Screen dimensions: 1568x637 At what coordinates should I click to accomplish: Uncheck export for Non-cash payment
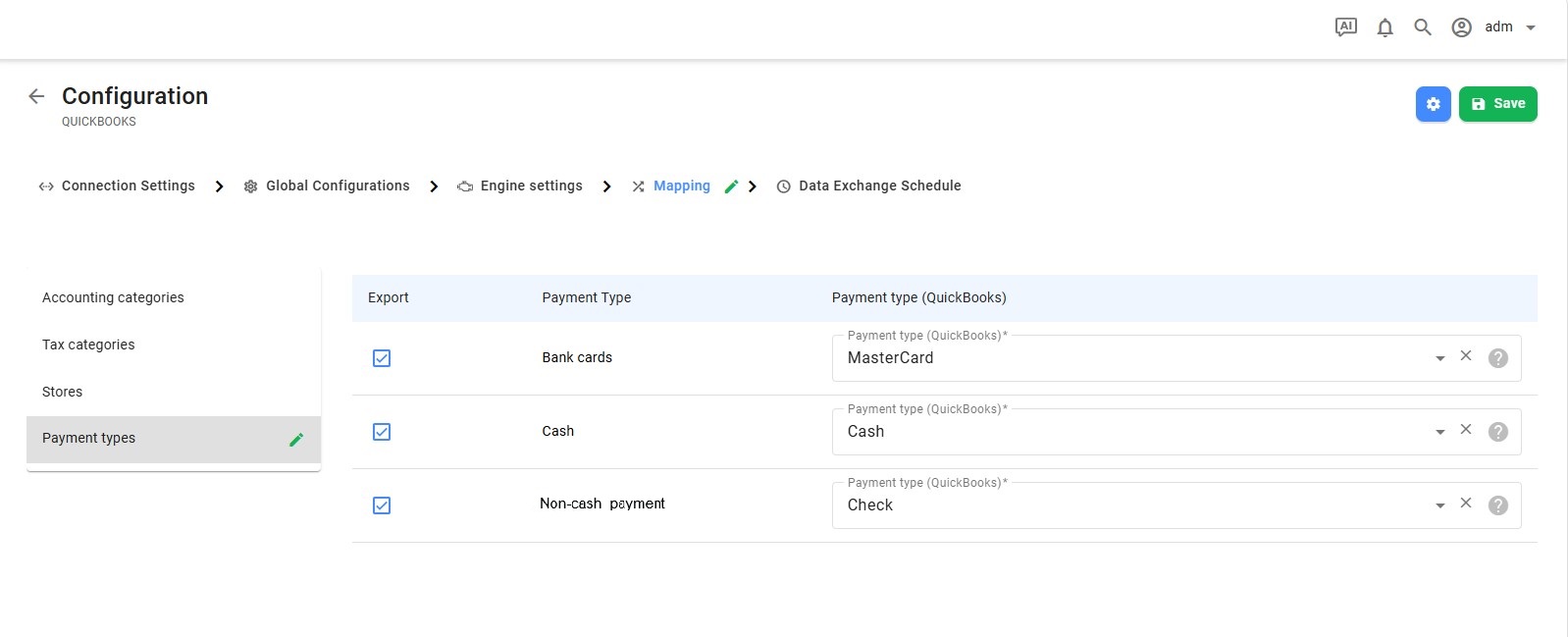coord(382,505)
